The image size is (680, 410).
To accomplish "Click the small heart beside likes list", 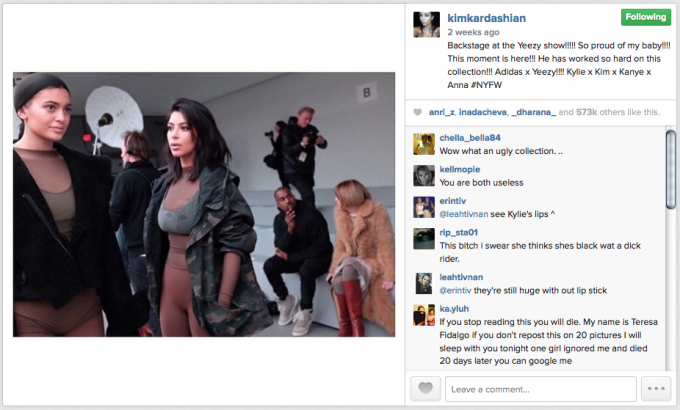I will 417,112.
